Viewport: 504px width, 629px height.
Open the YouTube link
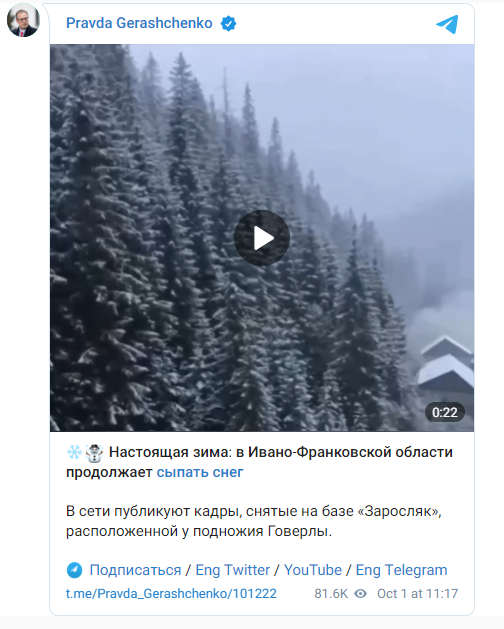(313, 570)
